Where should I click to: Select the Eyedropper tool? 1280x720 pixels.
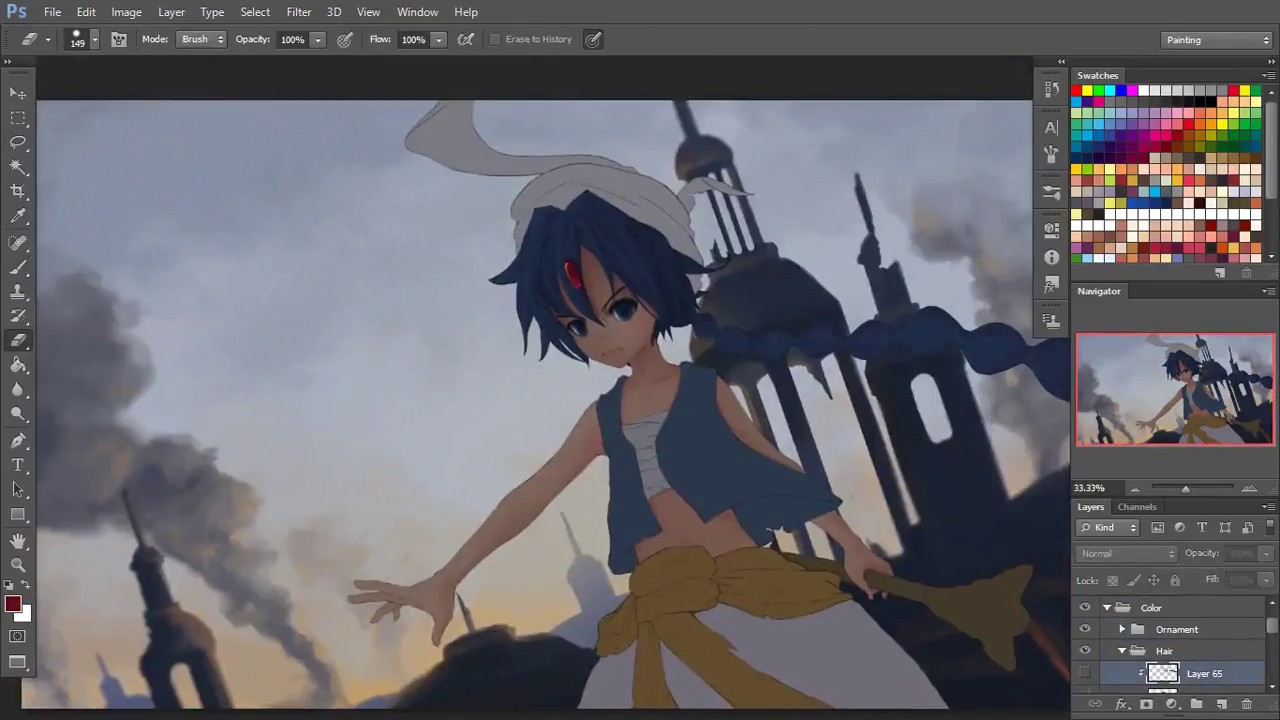pyautogui.click(x=18, y=217)
